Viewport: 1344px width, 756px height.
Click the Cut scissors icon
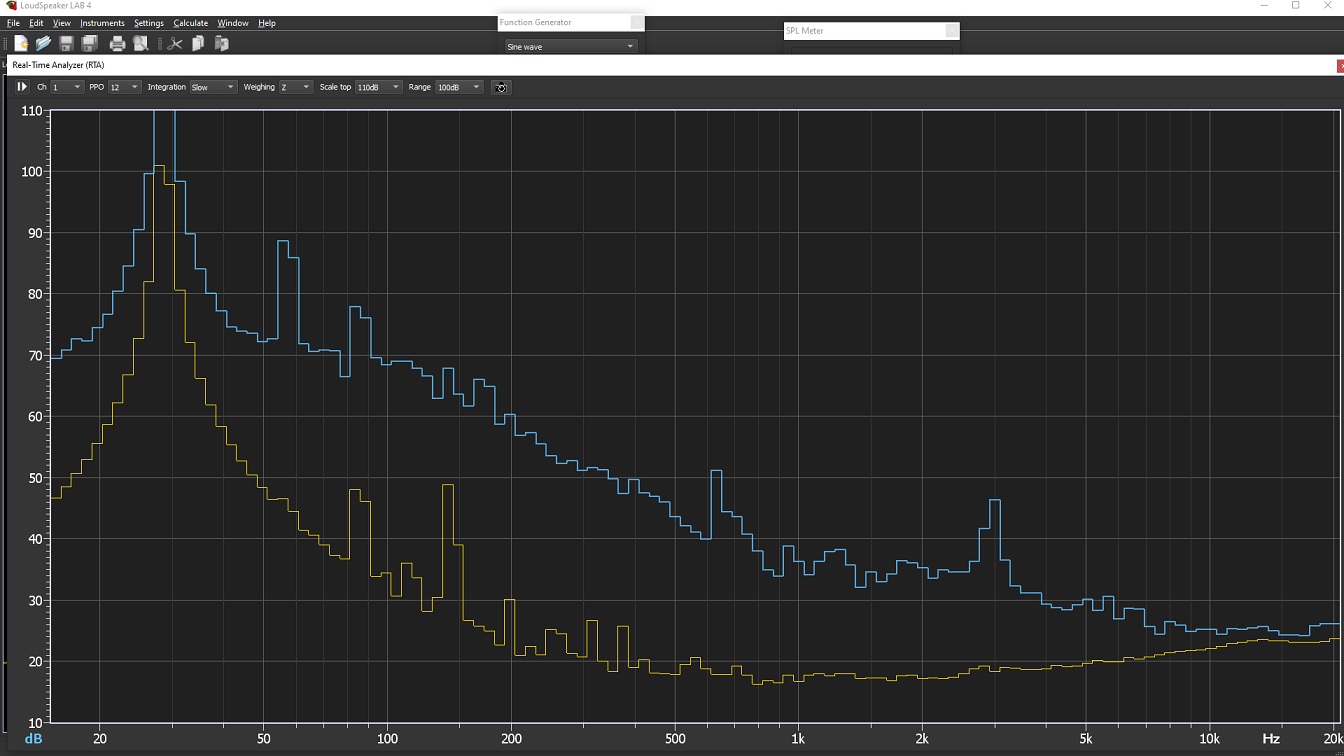click(175, 44)
